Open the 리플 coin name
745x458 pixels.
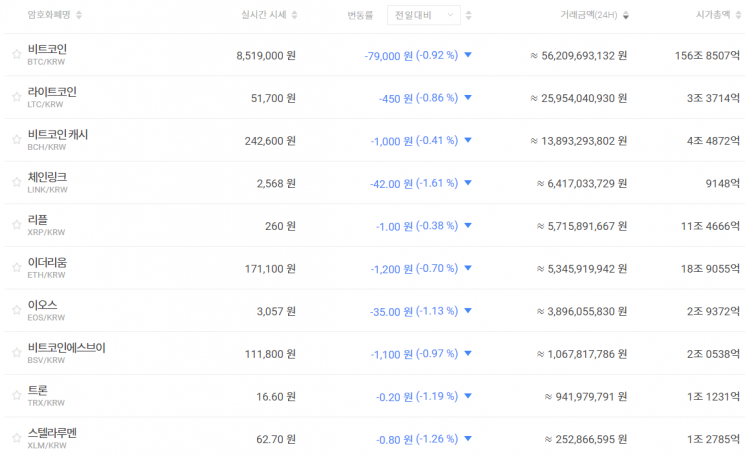38,220
